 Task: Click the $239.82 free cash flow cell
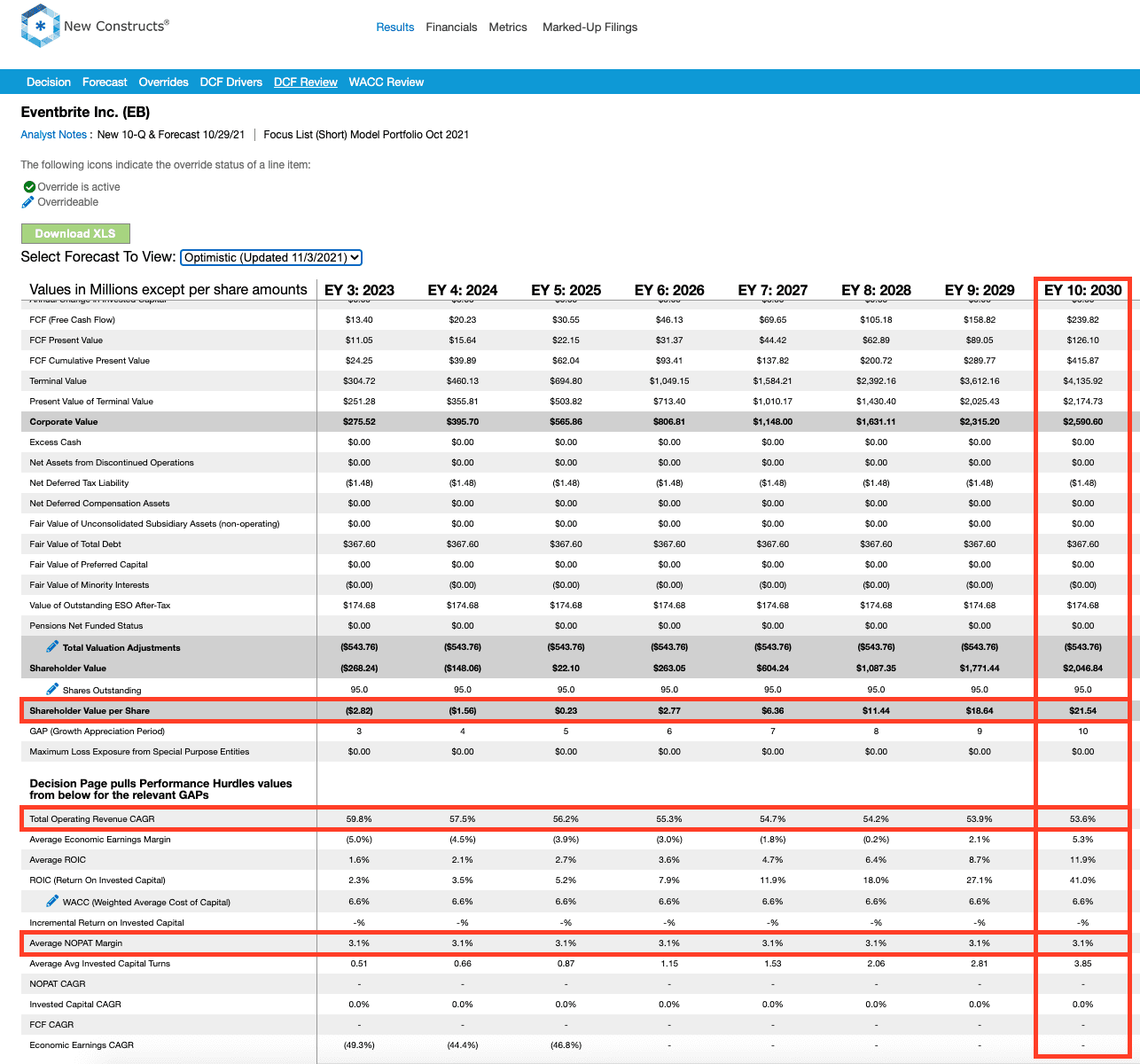(1082, 319)
